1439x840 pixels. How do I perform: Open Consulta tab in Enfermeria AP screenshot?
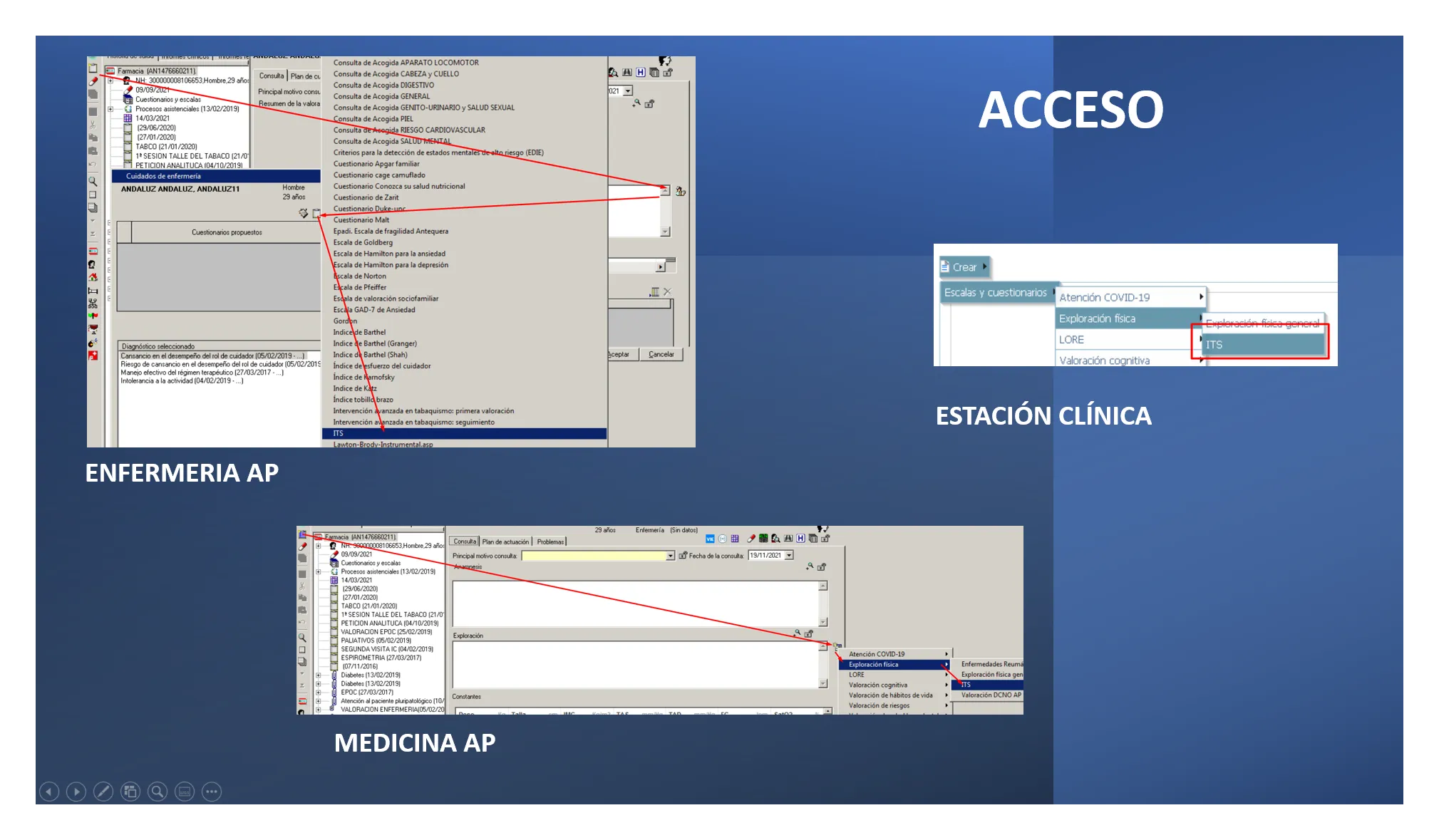(271, 76)
